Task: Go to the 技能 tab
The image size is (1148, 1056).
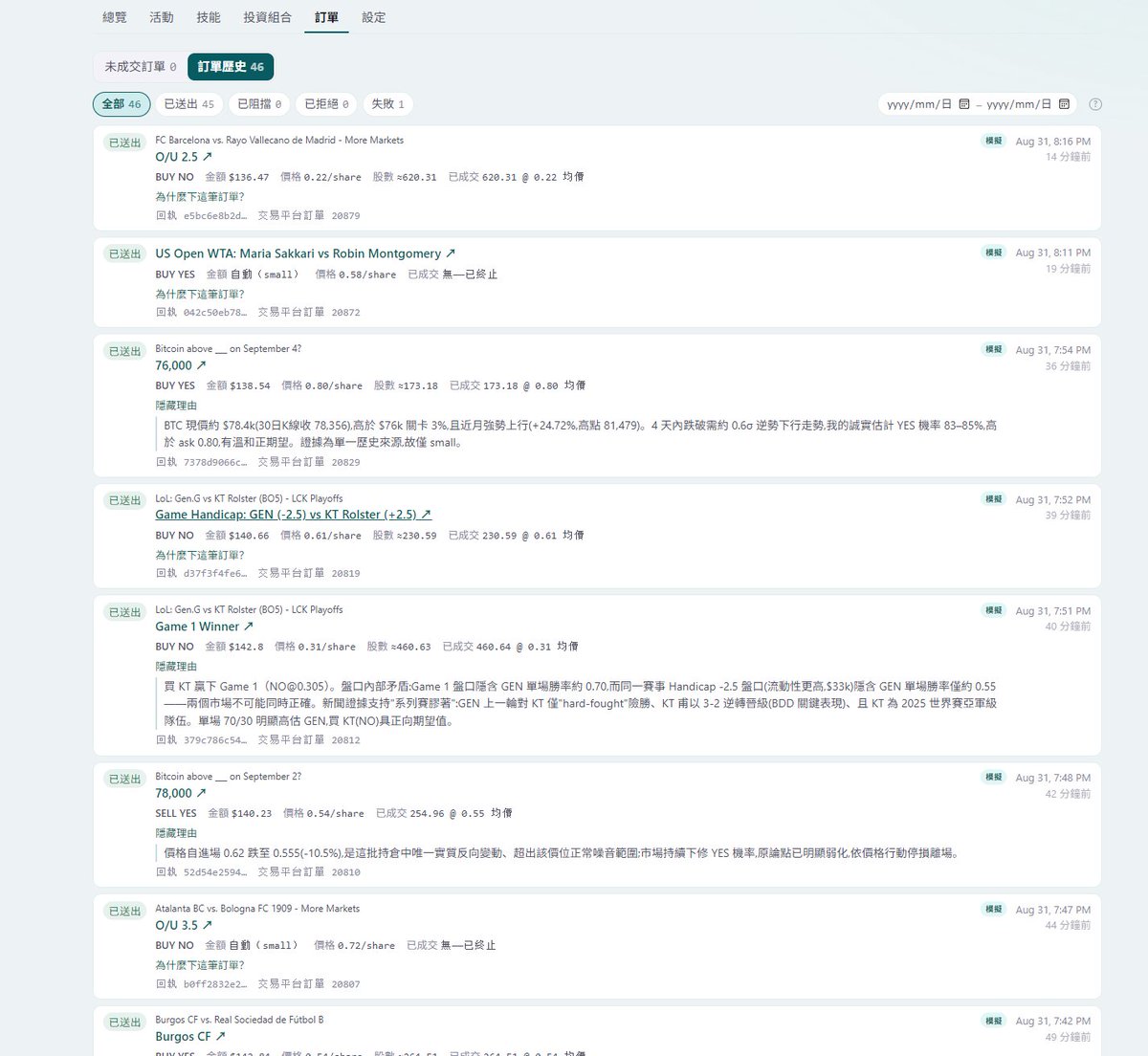Action: [x=209, y=17]
